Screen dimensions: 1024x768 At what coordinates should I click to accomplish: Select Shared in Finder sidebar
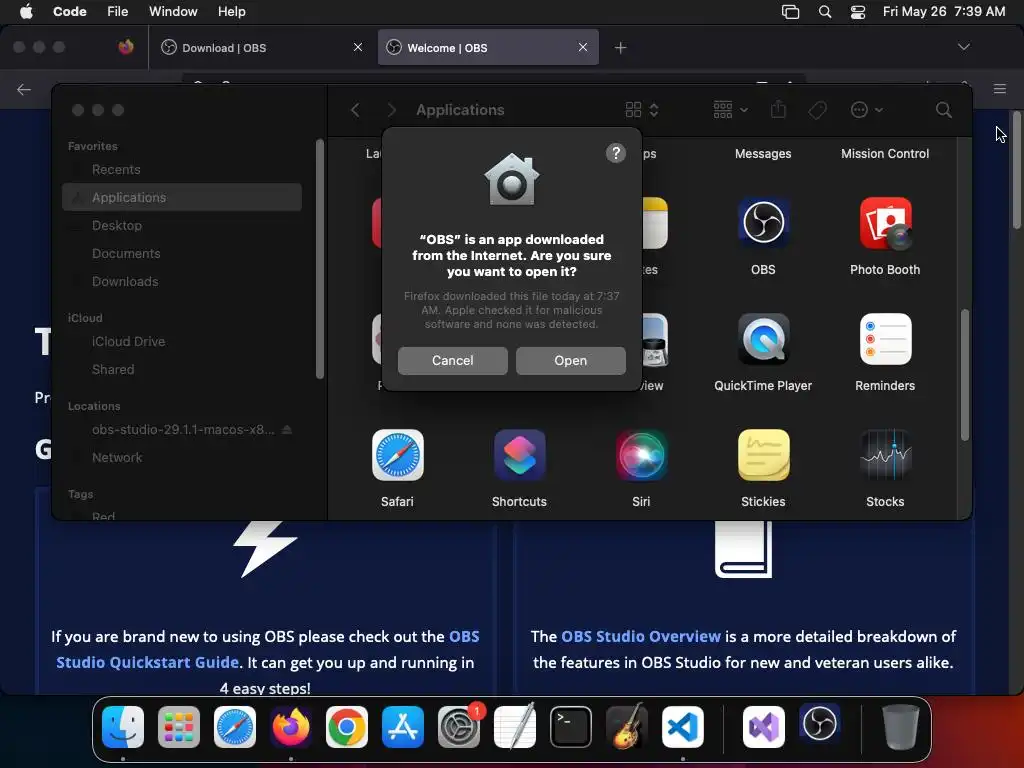click(x=182, y=370)
